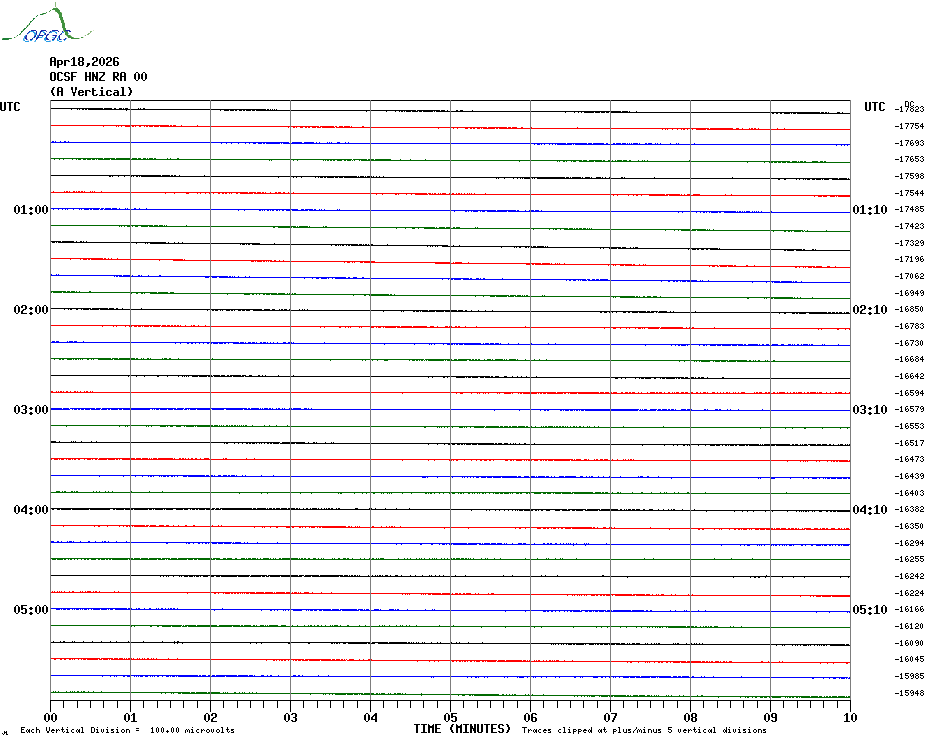The image size is (930, 744).
Task: Click DC offset value -16439
Action: pyautogui.click(x=909, y=476)
